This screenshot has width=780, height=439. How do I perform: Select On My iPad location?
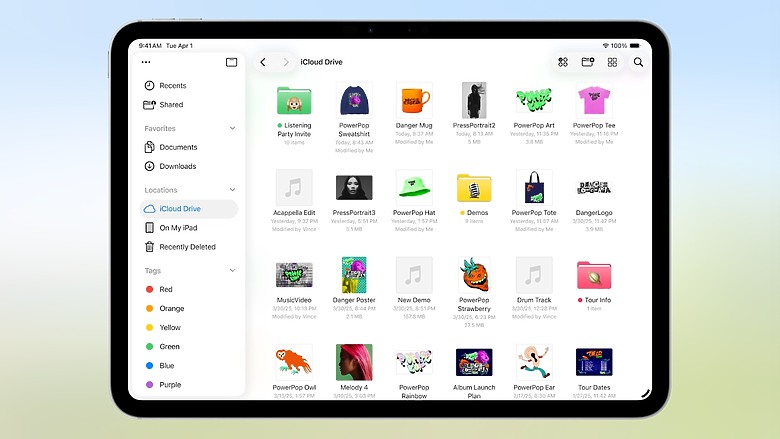point(189,228)
